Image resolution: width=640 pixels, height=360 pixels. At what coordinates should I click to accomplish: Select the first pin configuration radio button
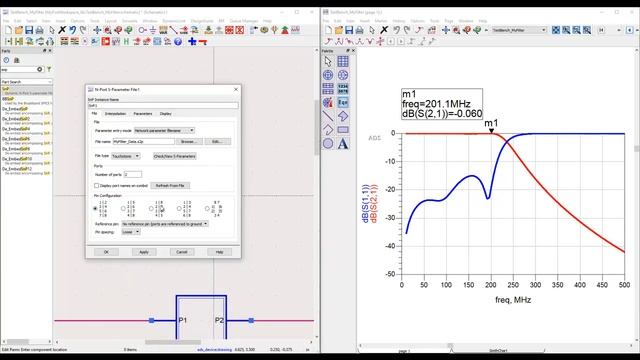point(96,209)
